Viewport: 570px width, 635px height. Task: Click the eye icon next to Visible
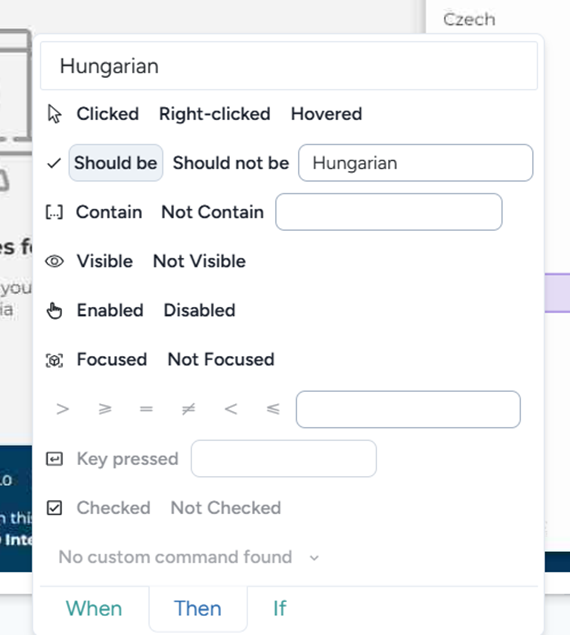pos(54,261)
